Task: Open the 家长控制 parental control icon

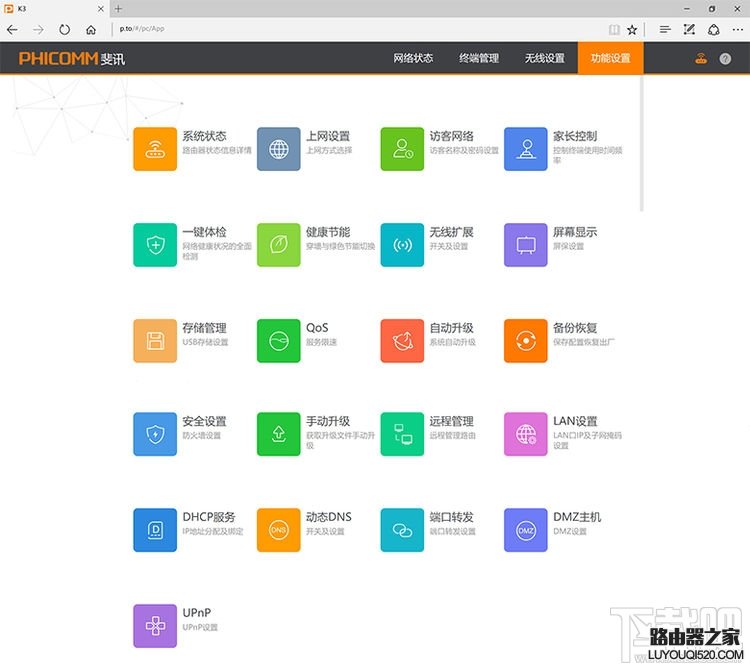Action: pyautogui.click(x=526, y=149)
